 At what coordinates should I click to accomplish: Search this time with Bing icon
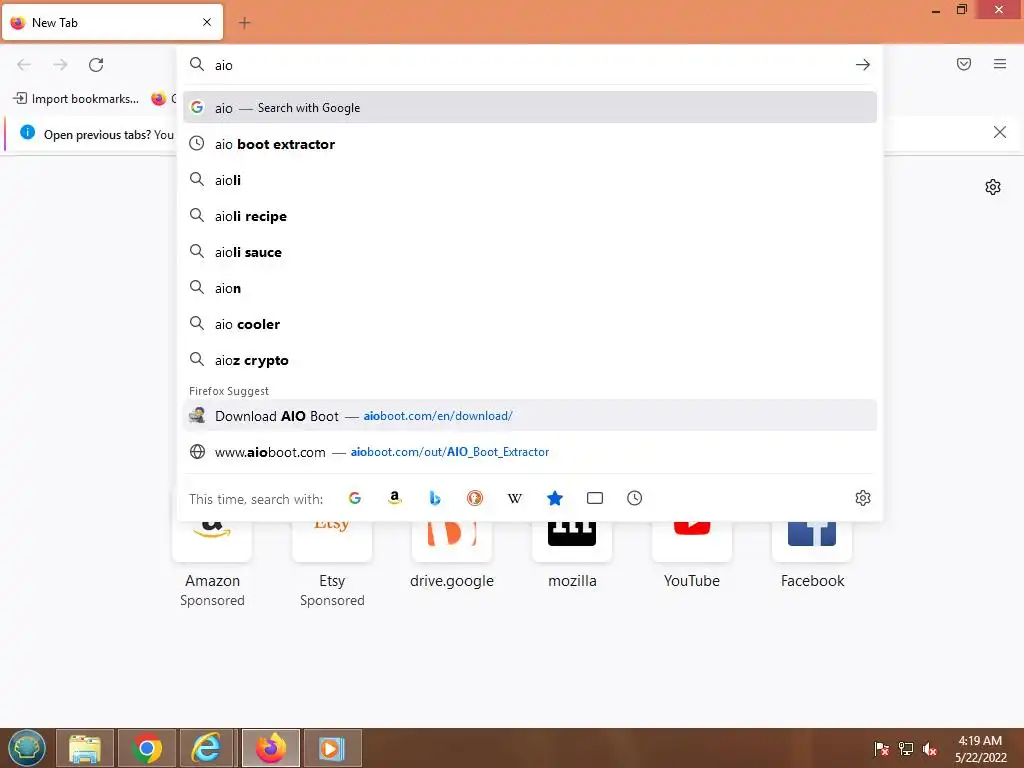pyautogui.click(x=435, y=498)
